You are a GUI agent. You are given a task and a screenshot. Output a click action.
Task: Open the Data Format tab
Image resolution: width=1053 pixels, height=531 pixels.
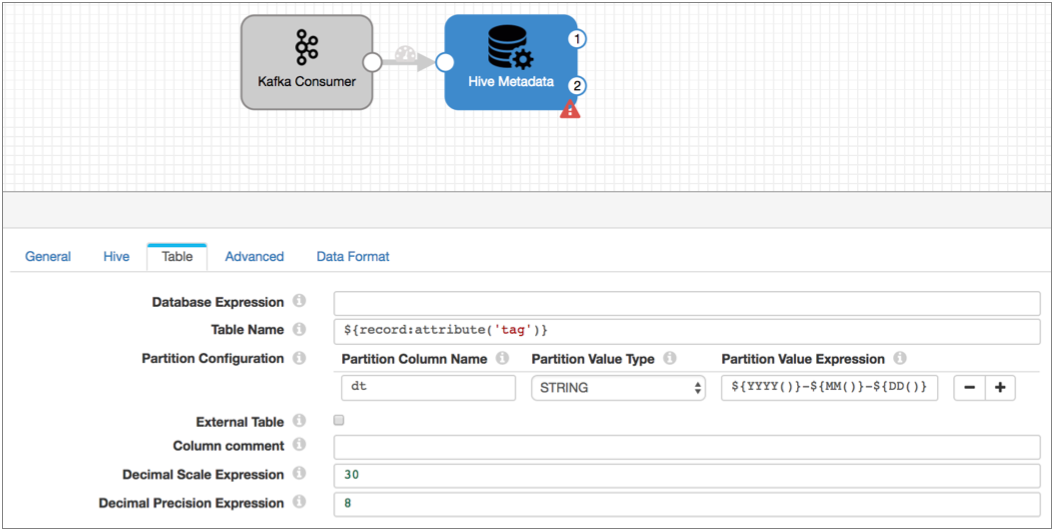click(353, 256)
